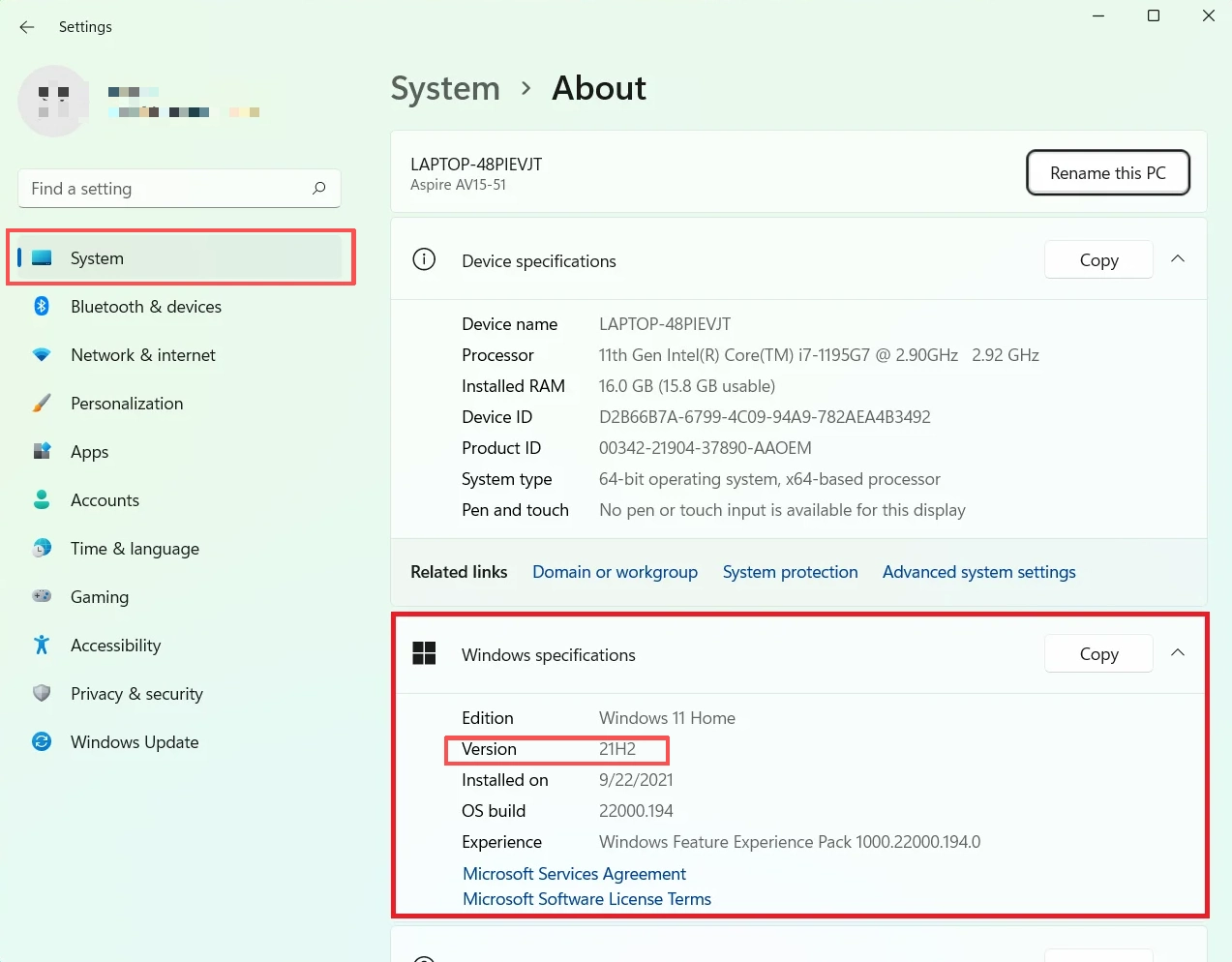This screenshot has width=1232, height=962.
Task: Click the Apps icon in sidebar
Action: click(42, 451)
